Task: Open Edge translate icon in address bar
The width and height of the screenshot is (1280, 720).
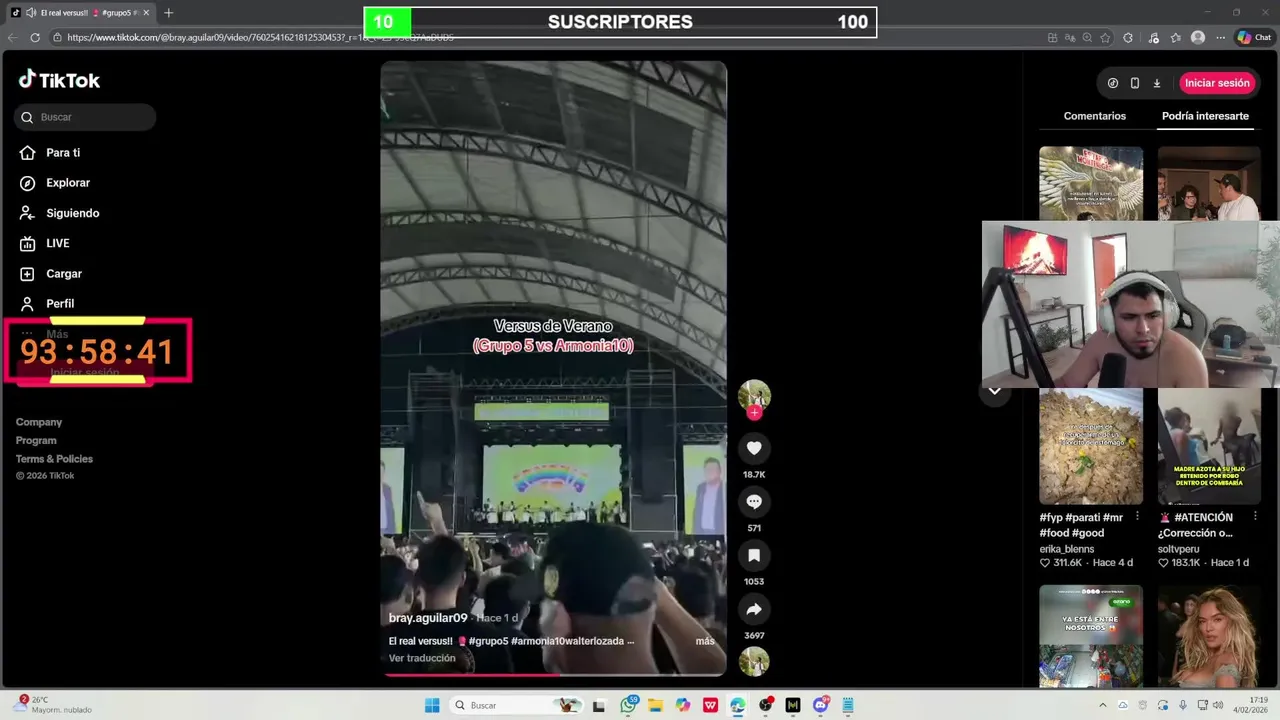Action: 1070,37
